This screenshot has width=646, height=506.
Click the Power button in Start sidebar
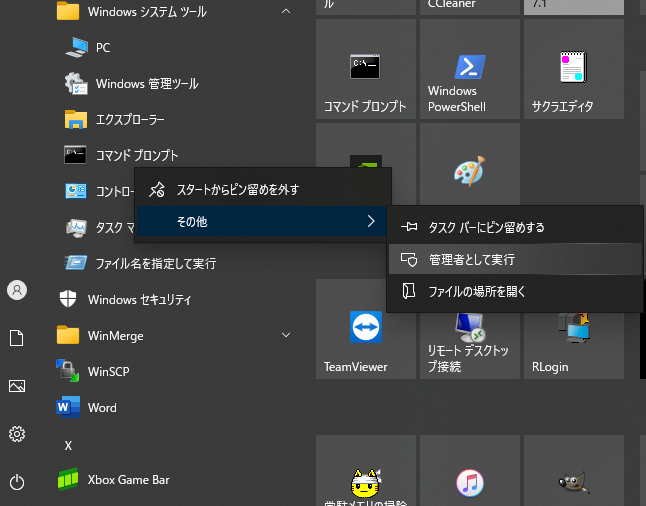click(x=17, y=482)
